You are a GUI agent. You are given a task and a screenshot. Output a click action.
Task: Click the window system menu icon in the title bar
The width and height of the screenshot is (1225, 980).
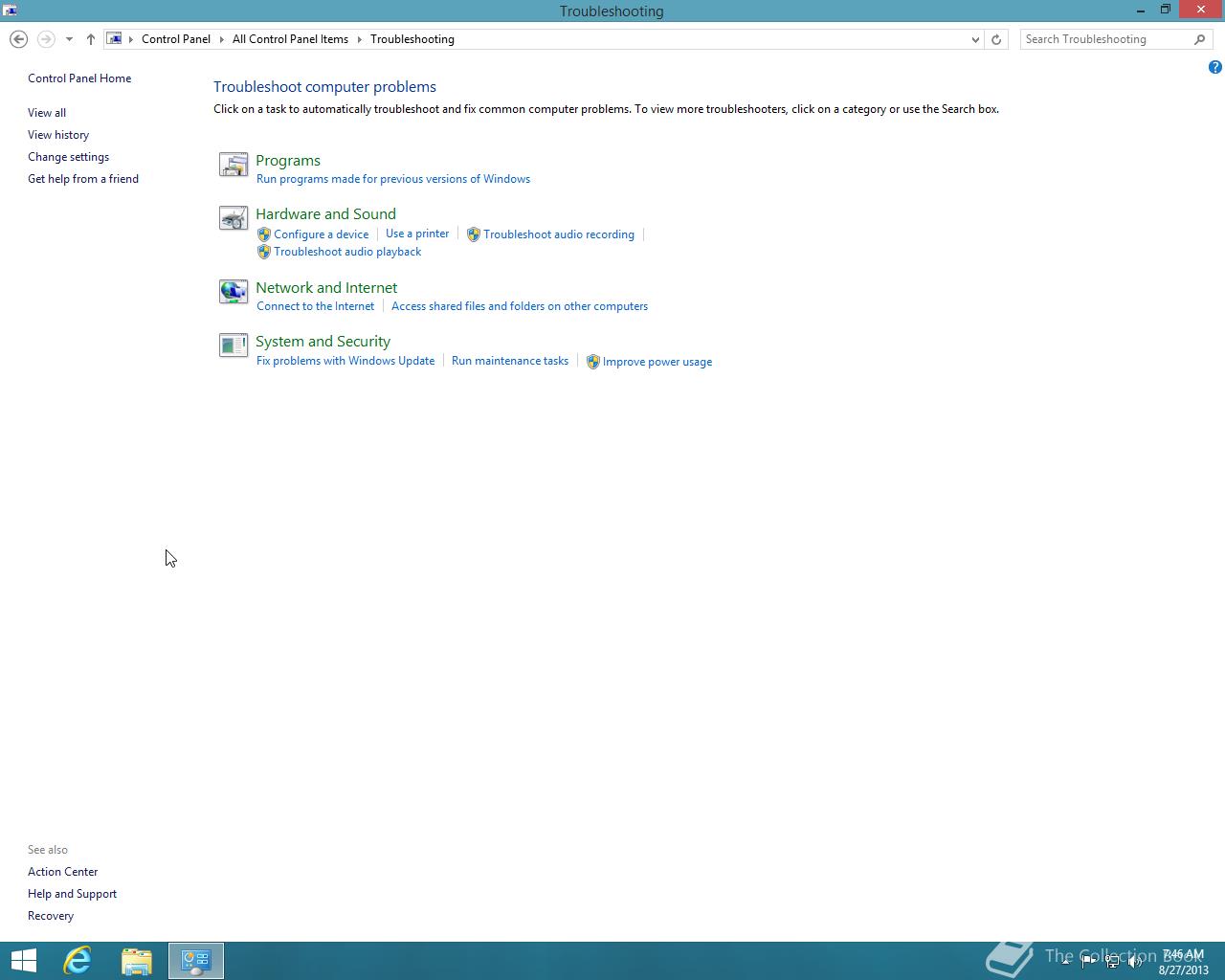[10, 11]
